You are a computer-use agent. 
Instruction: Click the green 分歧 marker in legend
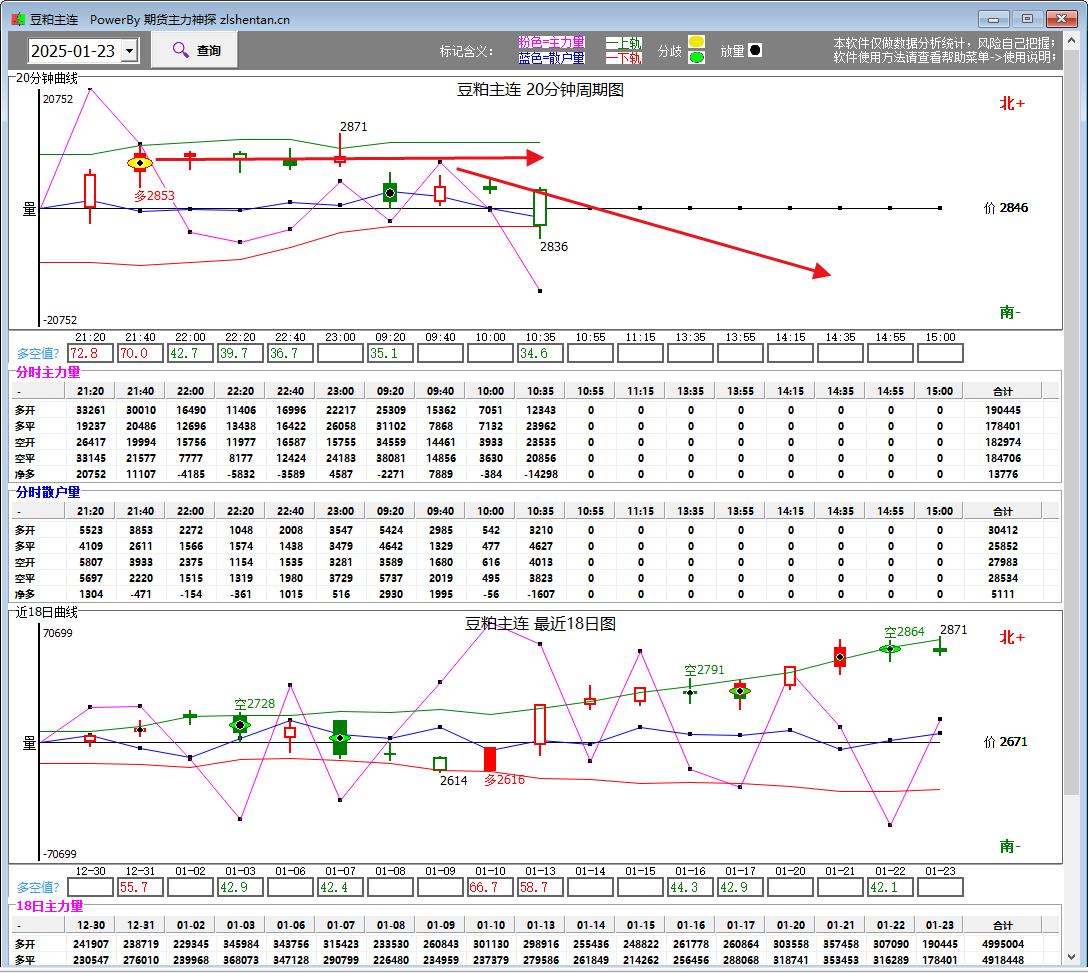coord(696,58)
